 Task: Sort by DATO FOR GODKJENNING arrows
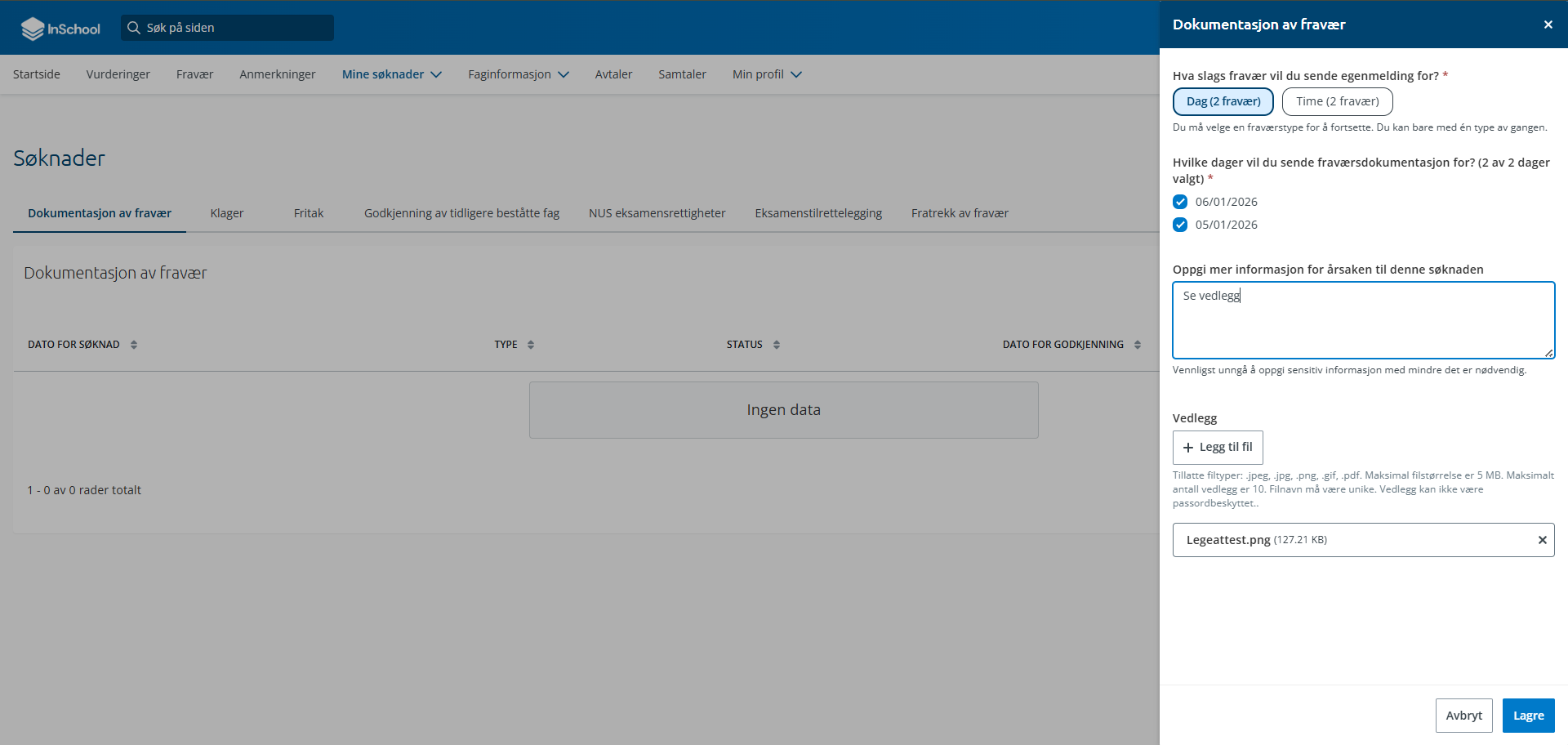coord(1138,345)
